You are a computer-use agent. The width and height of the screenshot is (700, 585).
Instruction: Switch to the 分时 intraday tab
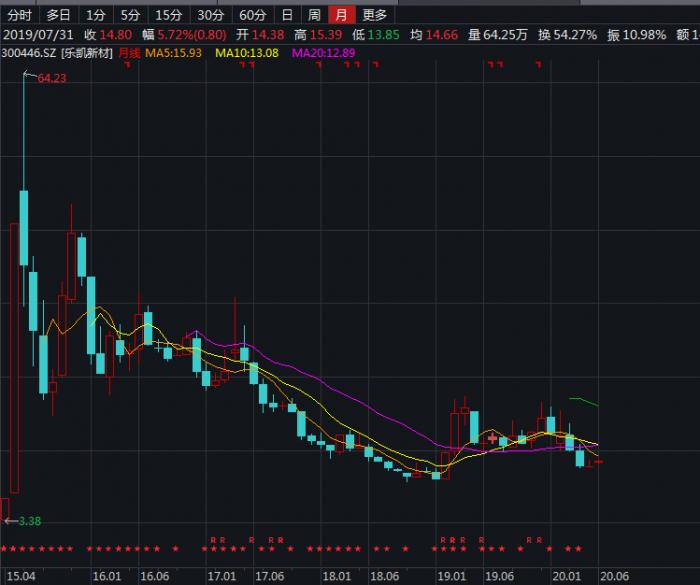coord(20,14)
